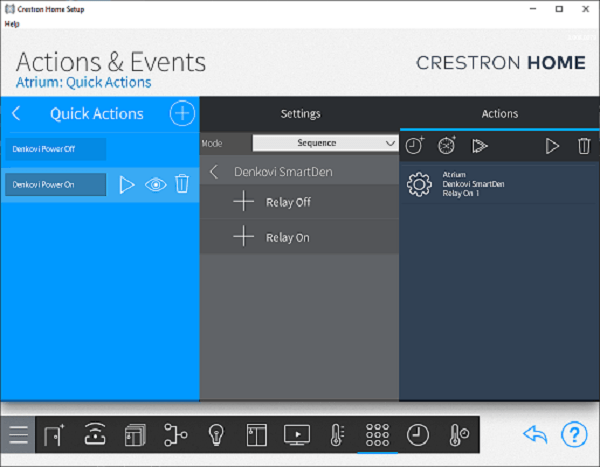Toggle visibility eye for Denkovi Power On
Image resolution: width=600 pixels, height=467 pixels.
coord(156,185)
